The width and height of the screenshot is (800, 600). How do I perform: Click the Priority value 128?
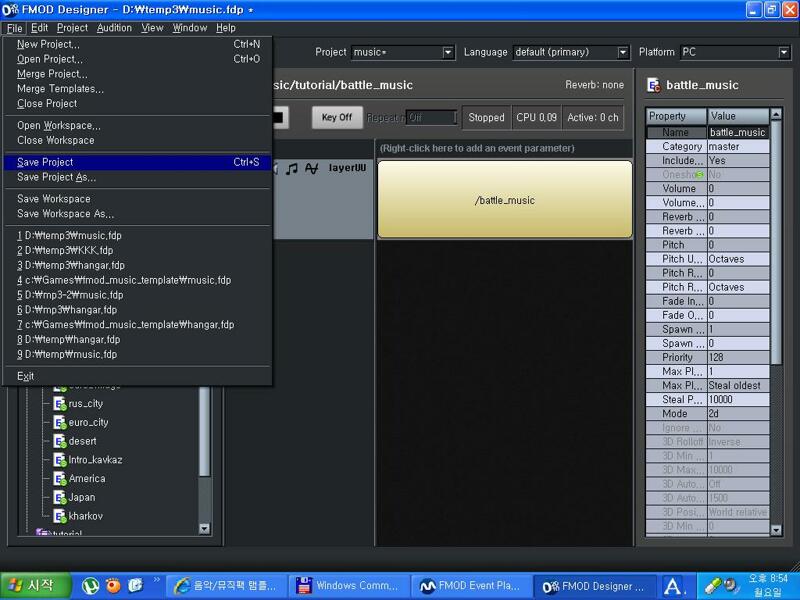(738, 358)
